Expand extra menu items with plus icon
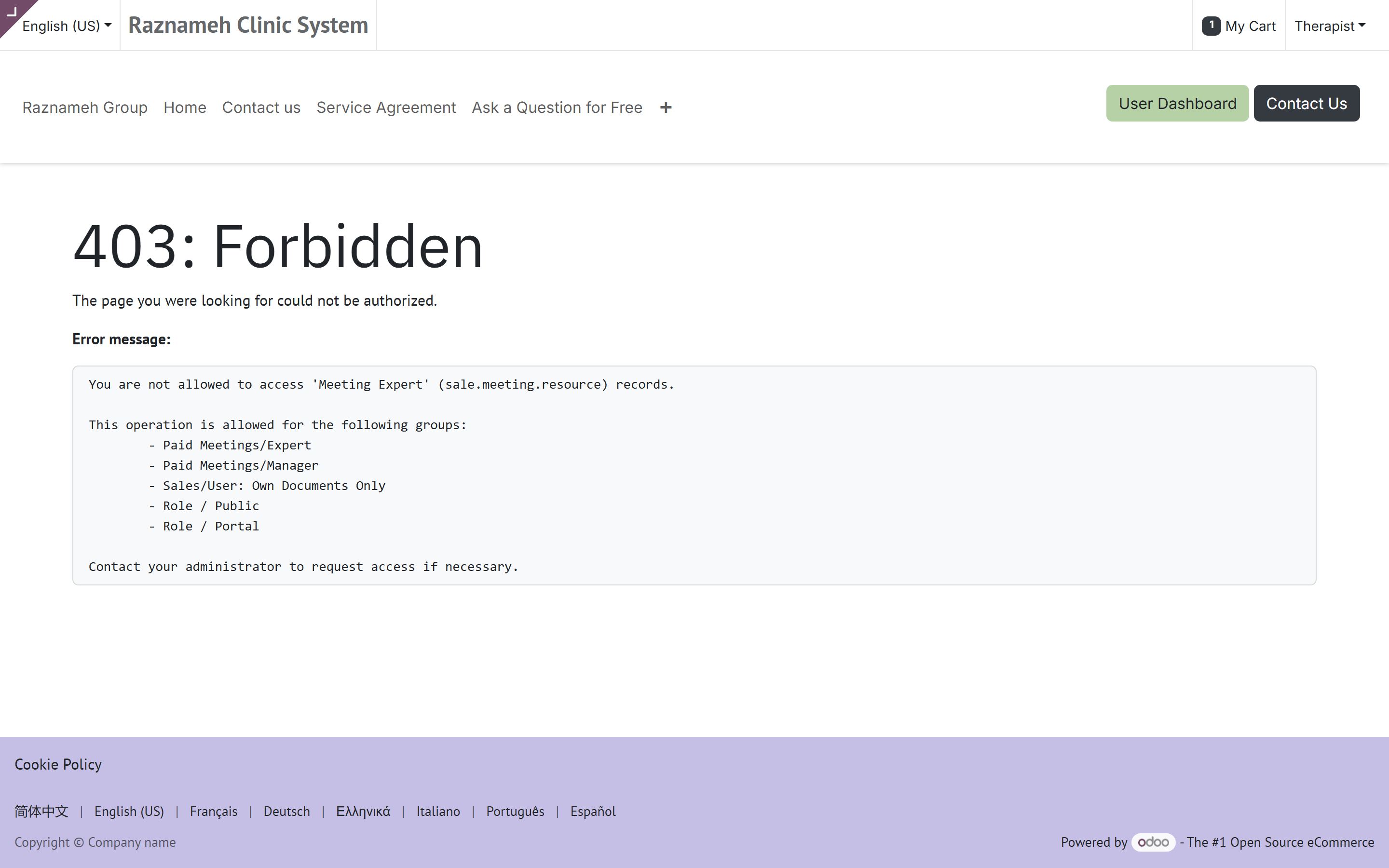Viewport: 1389px width, 868px height. click(666, 108)
